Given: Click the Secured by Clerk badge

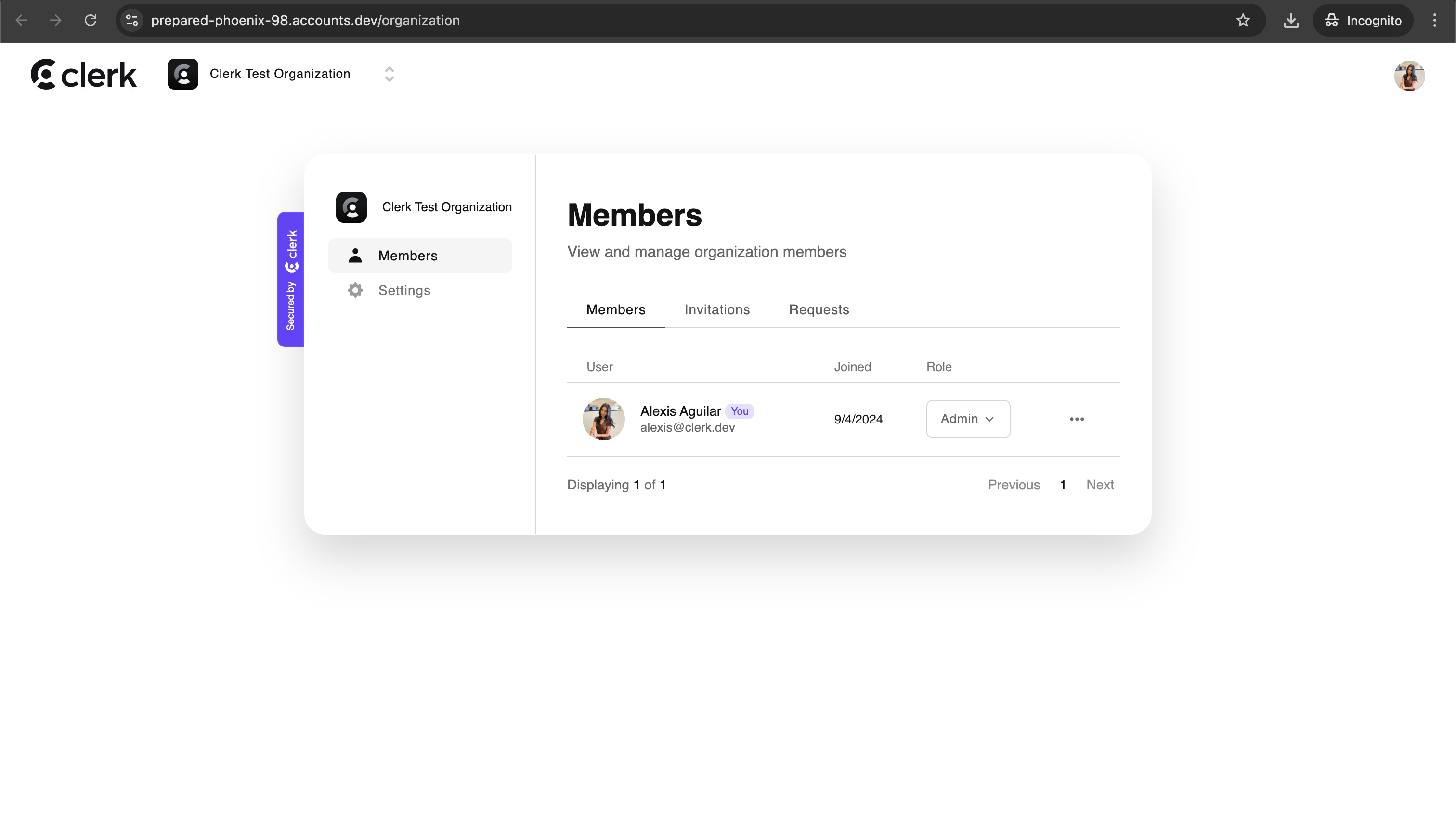Looking at the screenshot, I should coord(290,279).
